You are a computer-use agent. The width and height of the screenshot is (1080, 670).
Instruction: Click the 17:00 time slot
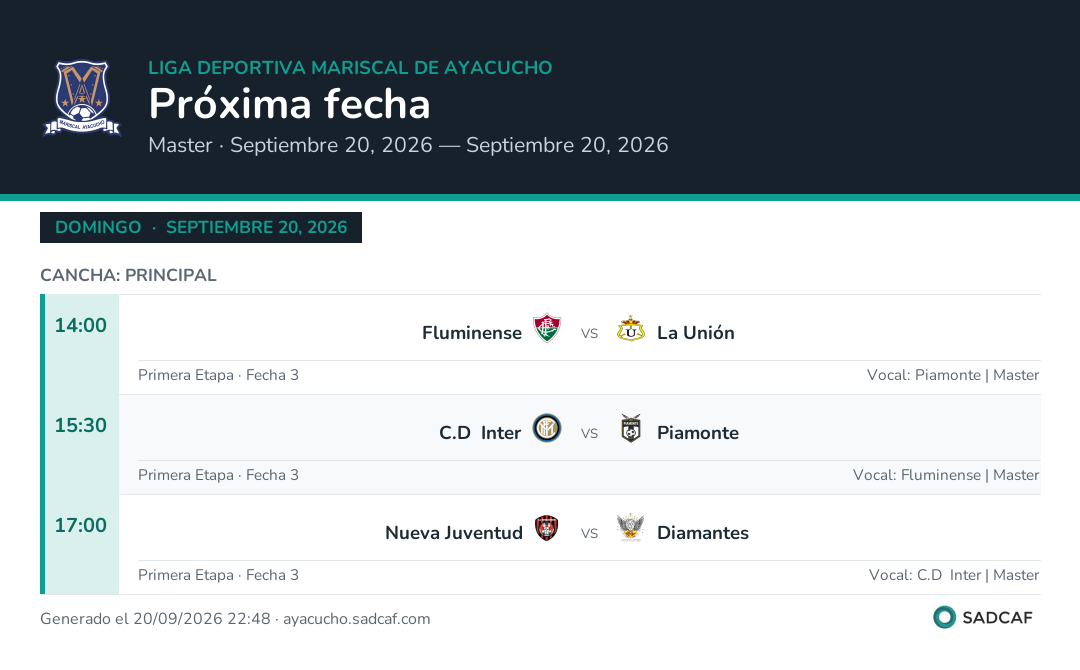81,525
